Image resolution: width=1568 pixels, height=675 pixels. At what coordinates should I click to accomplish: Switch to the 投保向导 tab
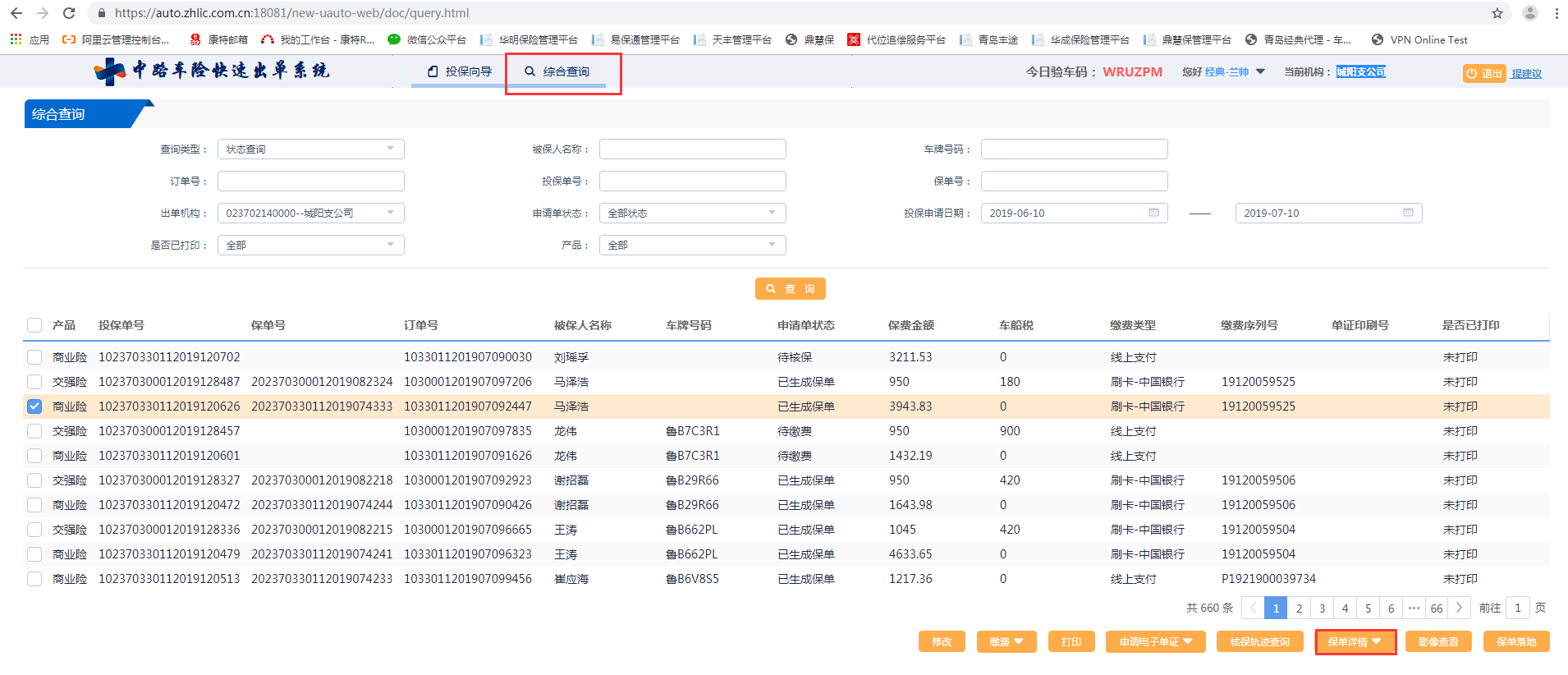pyautogui.click(x=460, y=71)
